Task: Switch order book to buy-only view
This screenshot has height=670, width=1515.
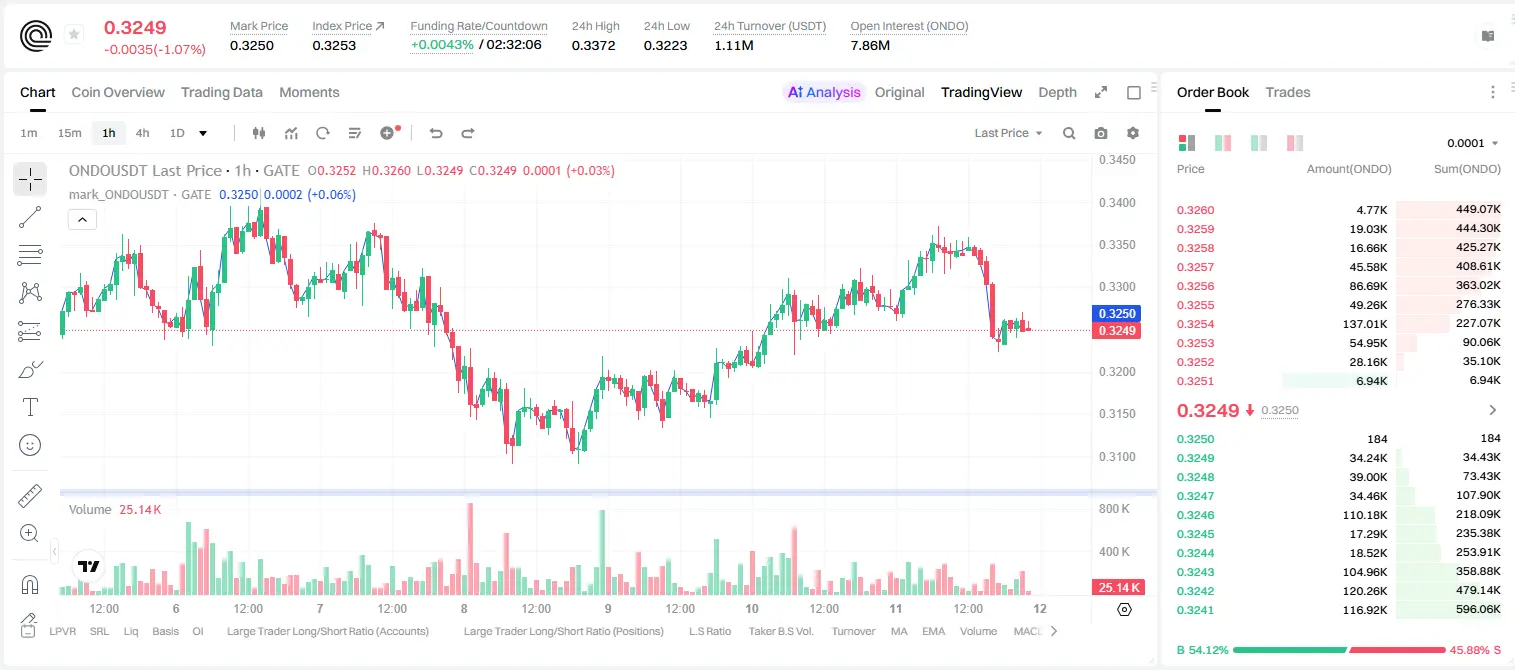Action: pyautogui.click(x=1223, y=143)
